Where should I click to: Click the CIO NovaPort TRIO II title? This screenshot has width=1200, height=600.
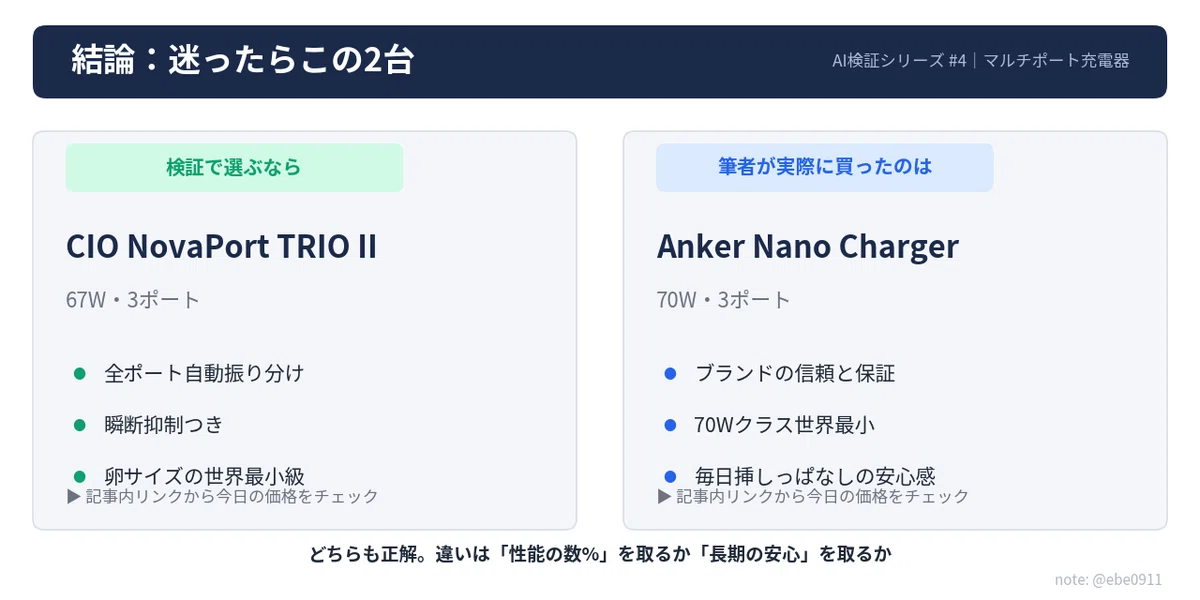(222, 246)
